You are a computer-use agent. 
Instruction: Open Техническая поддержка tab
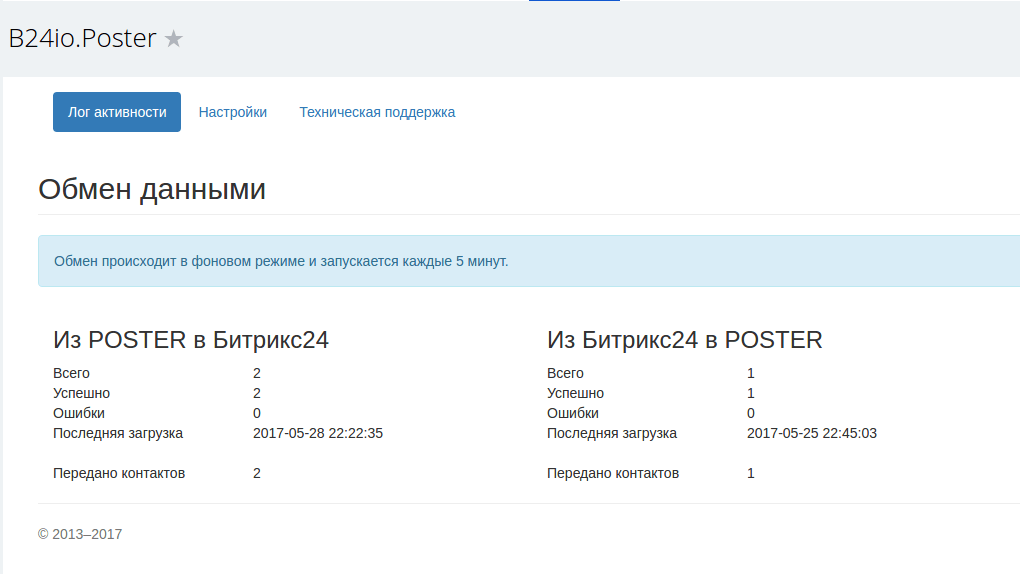tap(377, 112)
